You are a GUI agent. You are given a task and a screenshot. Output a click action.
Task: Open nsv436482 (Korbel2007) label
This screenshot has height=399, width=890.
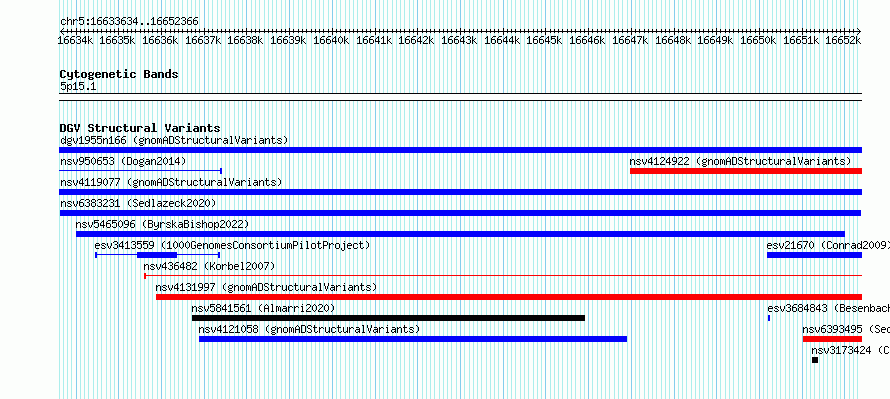pyautogui.click(x=209, y=266)
